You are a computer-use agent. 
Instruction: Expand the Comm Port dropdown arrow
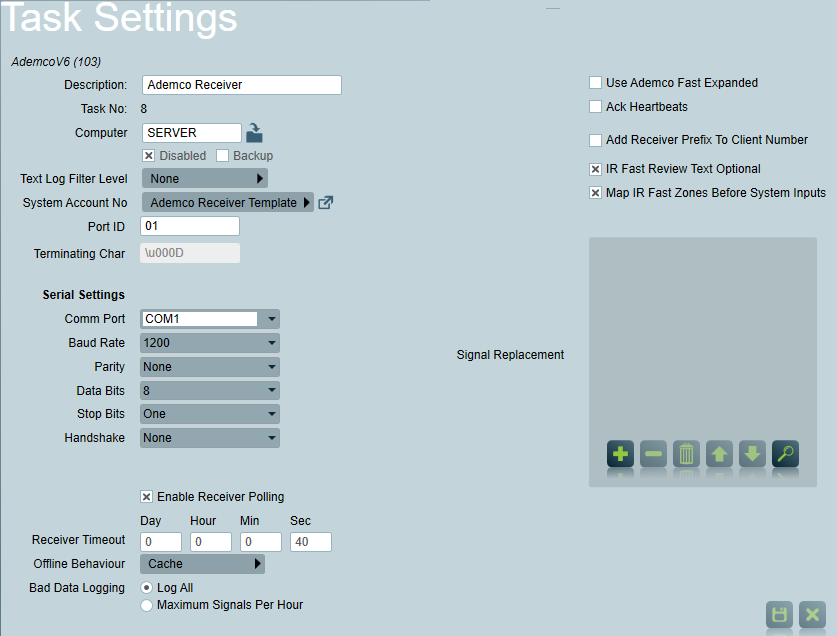coord(272,319)
